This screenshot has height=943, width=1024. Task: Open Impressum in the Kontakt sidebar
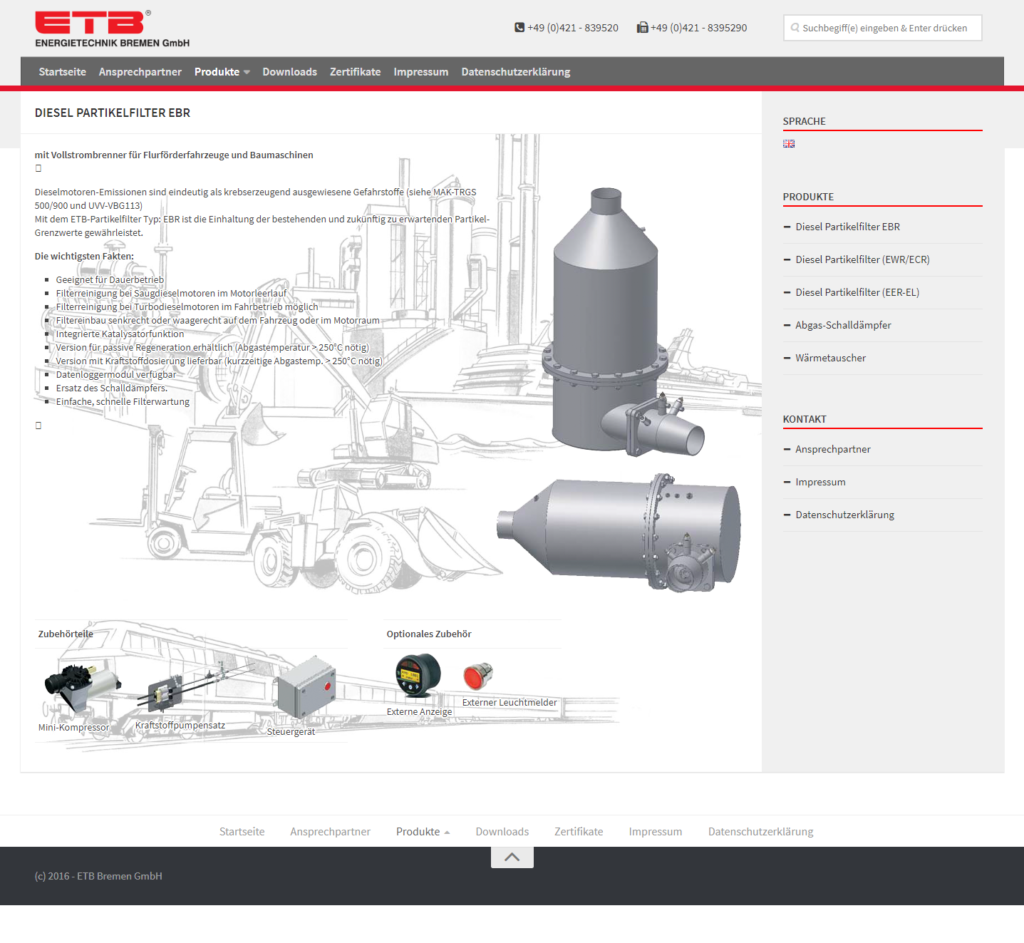point(820,482)
